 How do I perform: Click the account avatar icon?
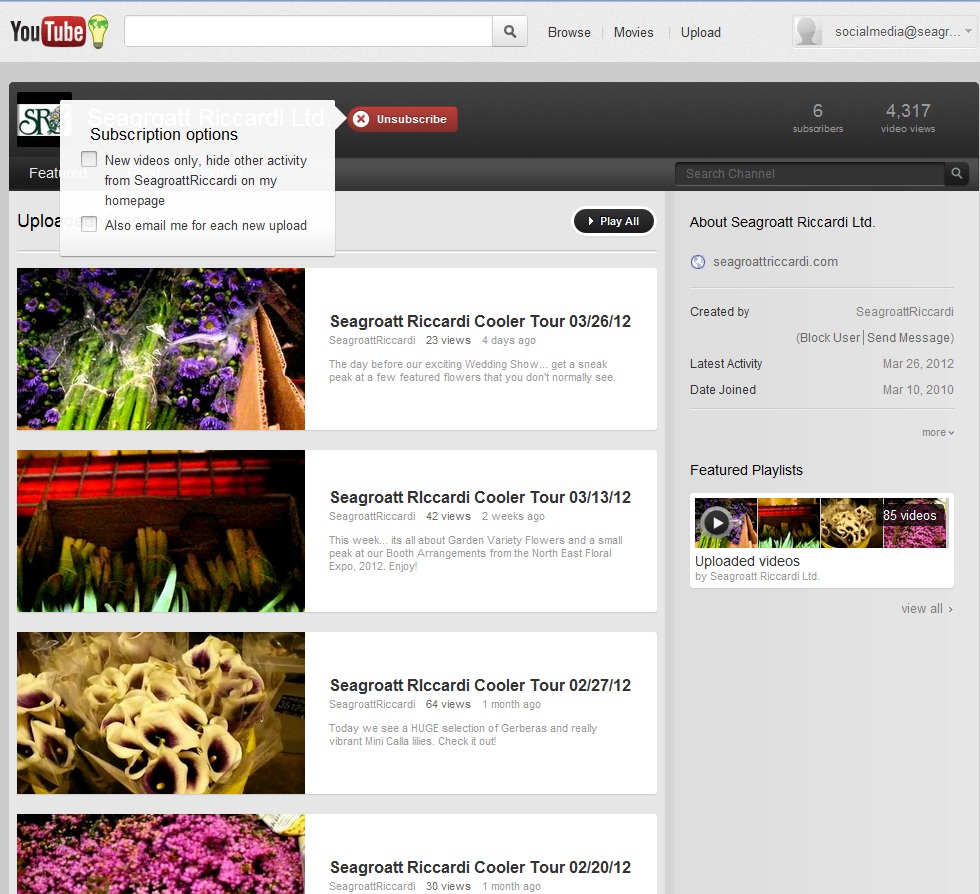coord(808,31)
